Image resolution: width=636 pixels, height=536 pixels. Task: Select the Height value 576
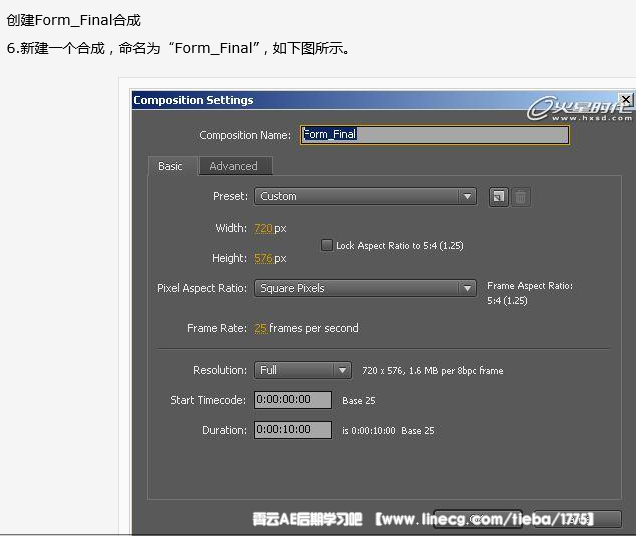tap(263, 258)
